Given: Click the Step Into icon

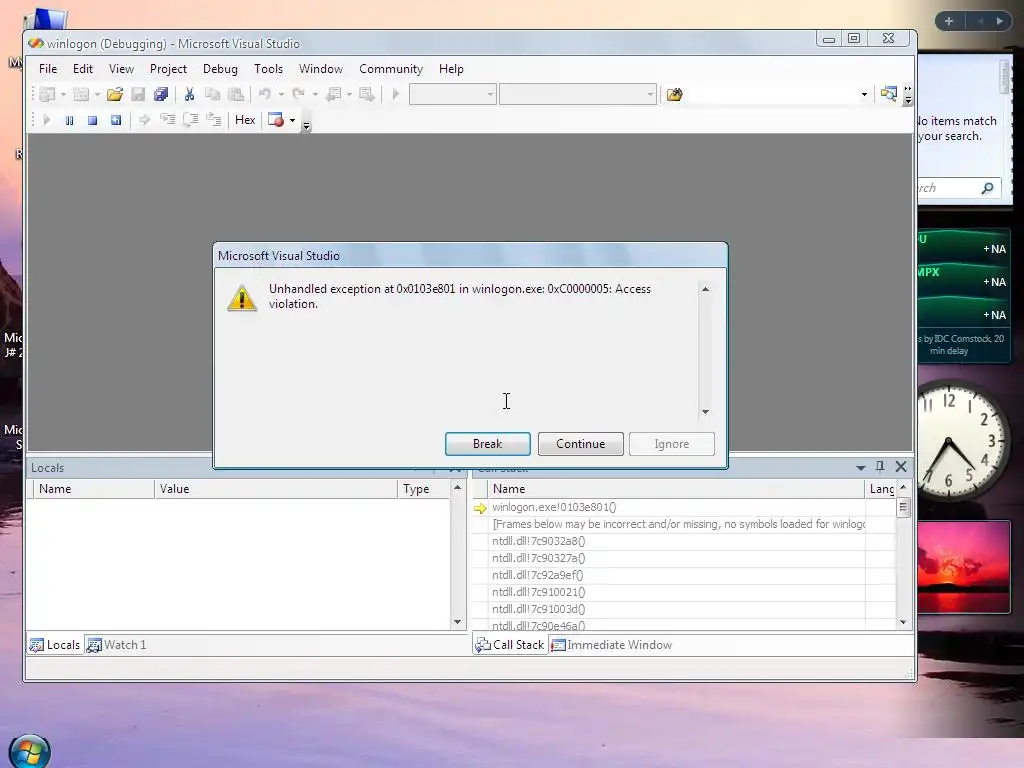Looking at the screenshot, I should pyautogui.click(x=168, y=120).
